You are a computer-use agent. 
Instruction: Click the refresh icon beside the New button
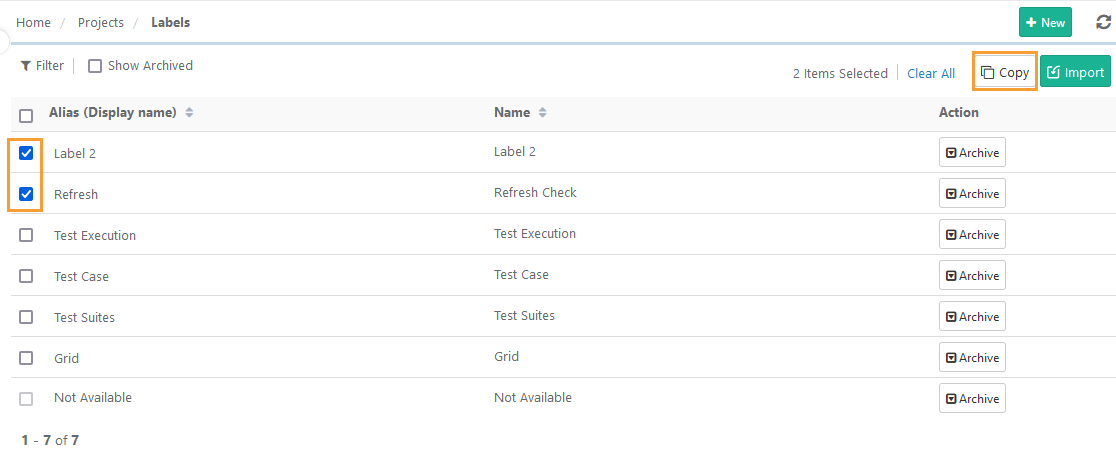tap(1103, 22)
